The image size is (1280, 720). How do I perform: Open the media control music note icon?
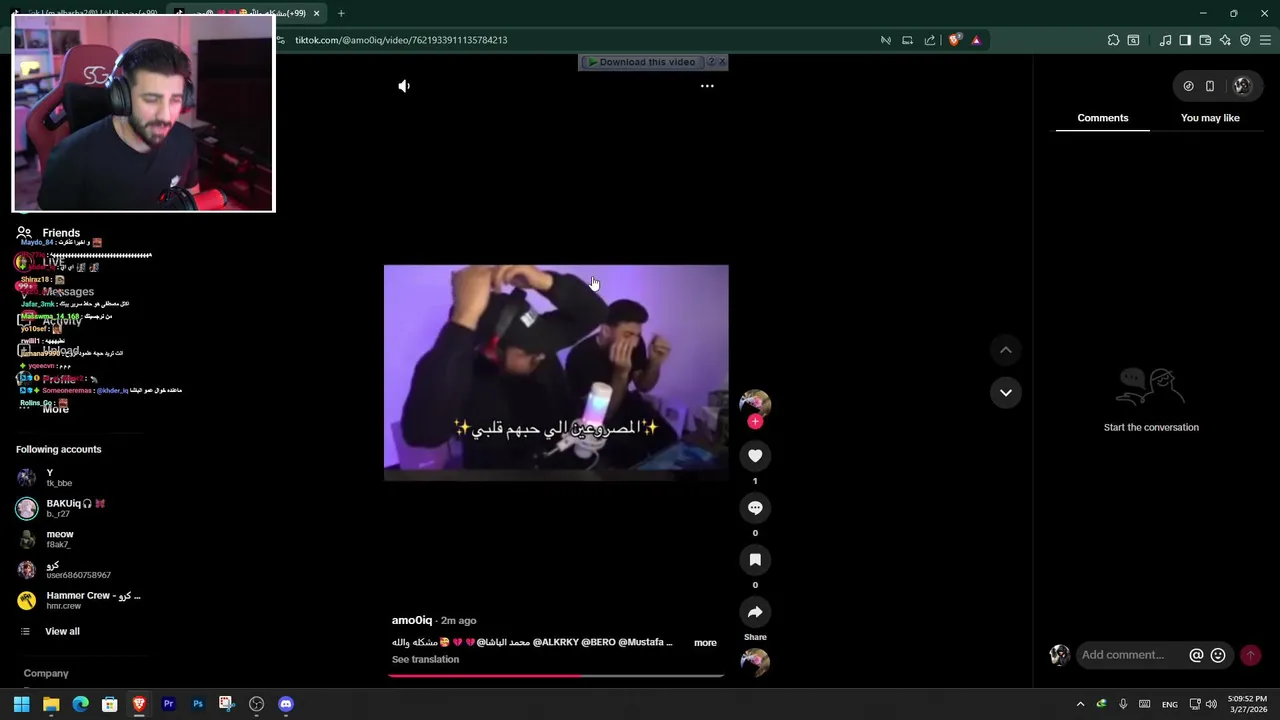tap(1165, 40)
